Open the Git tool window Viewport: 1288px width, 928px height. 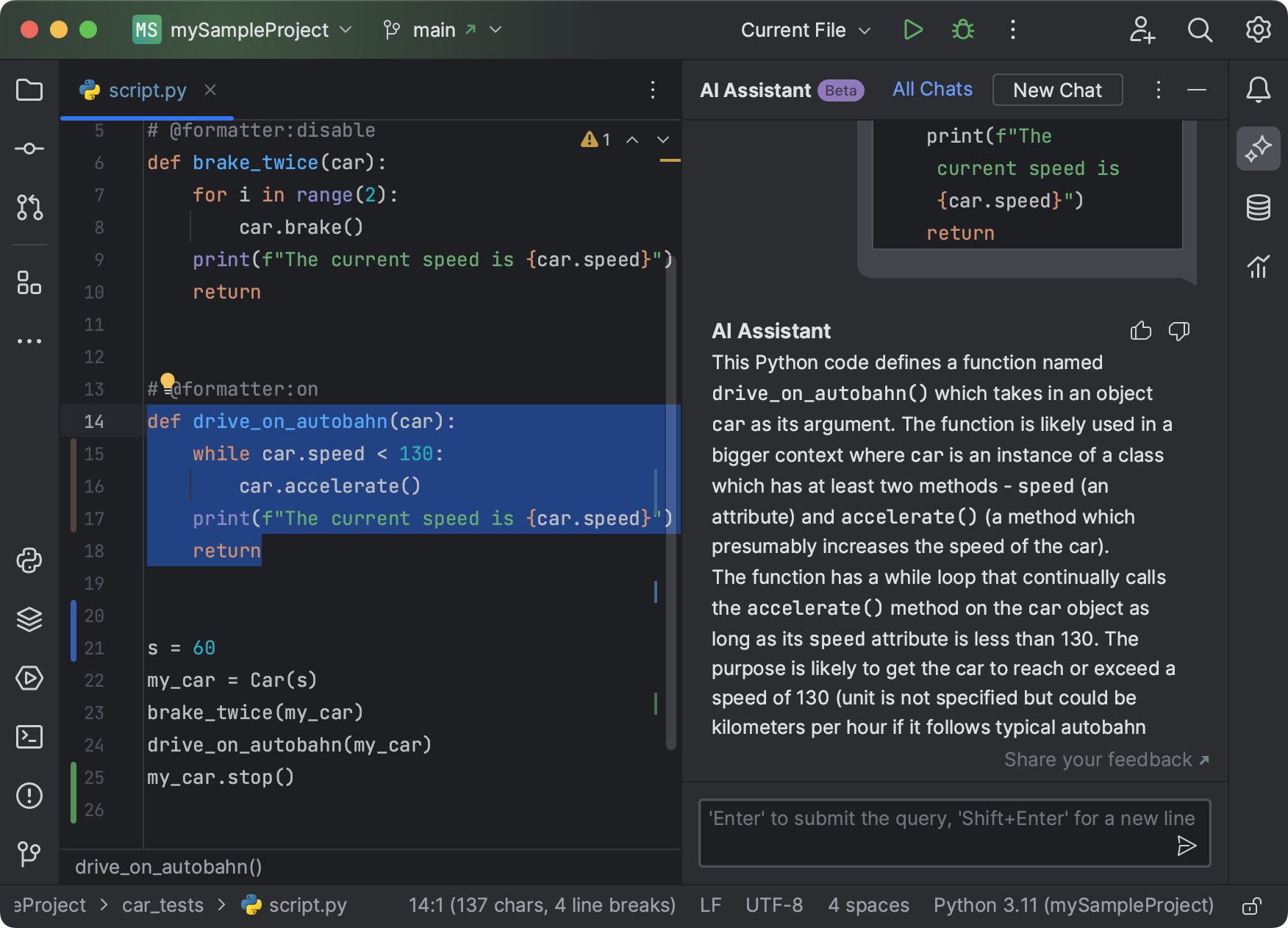tap(29, 854)
